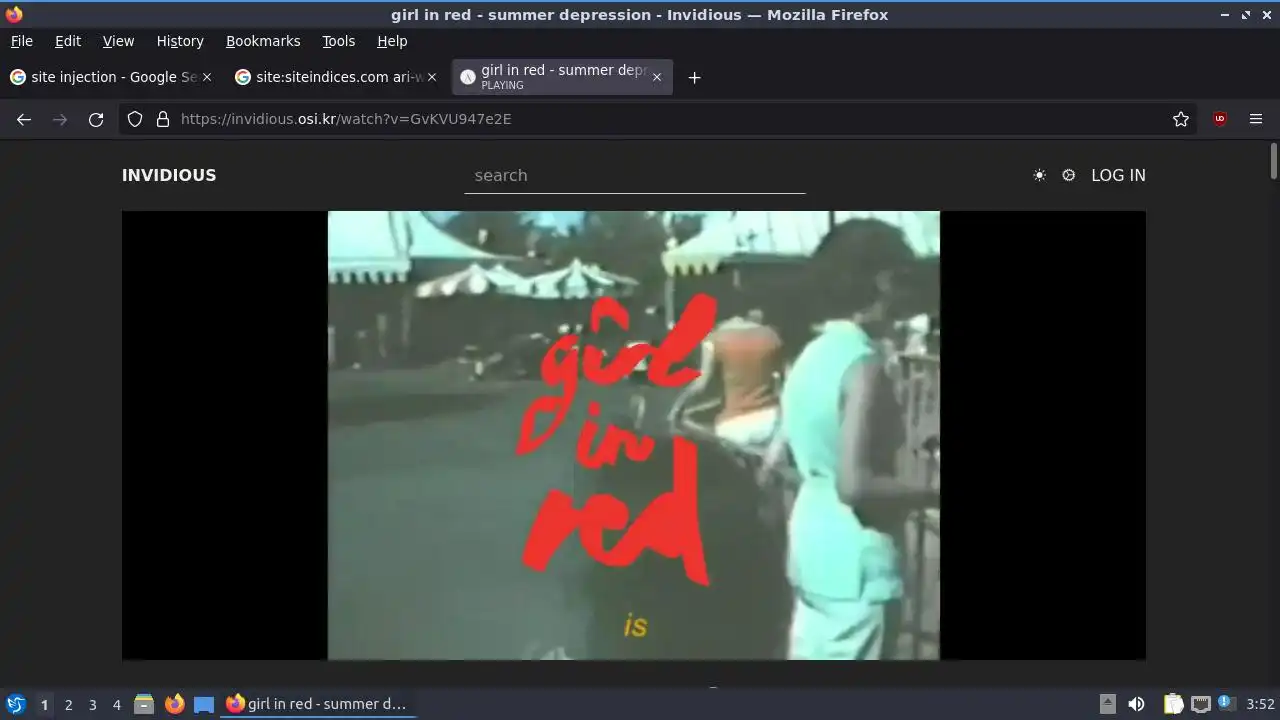Go back to previous page
1280x720 pixels.
click(x=24, y=119)
